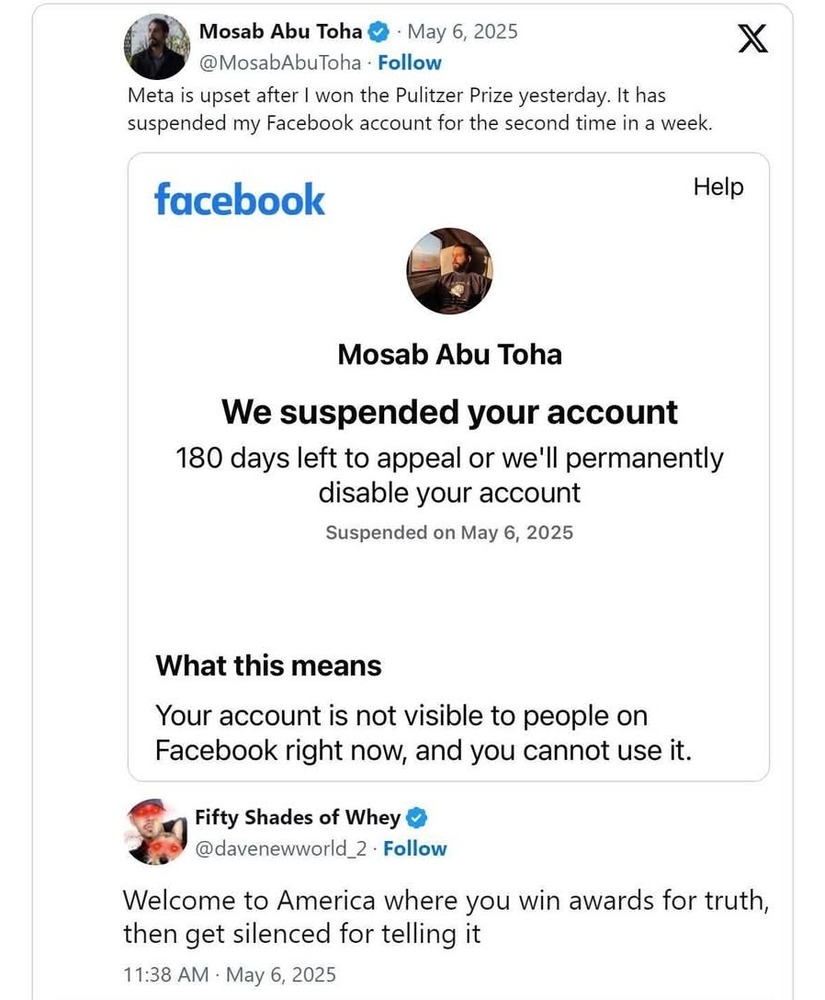
Task: Open the Help link in Facebook notice
Action: click(719, 187)
